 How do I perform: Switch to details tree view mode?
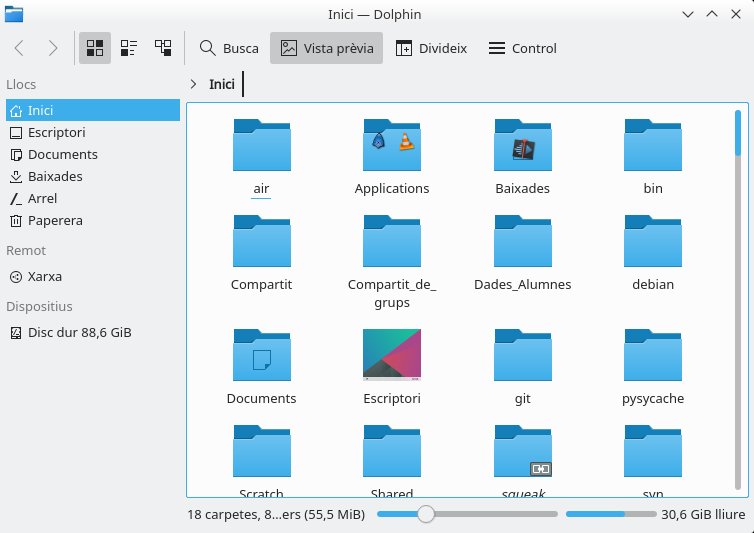pos(163,48)
